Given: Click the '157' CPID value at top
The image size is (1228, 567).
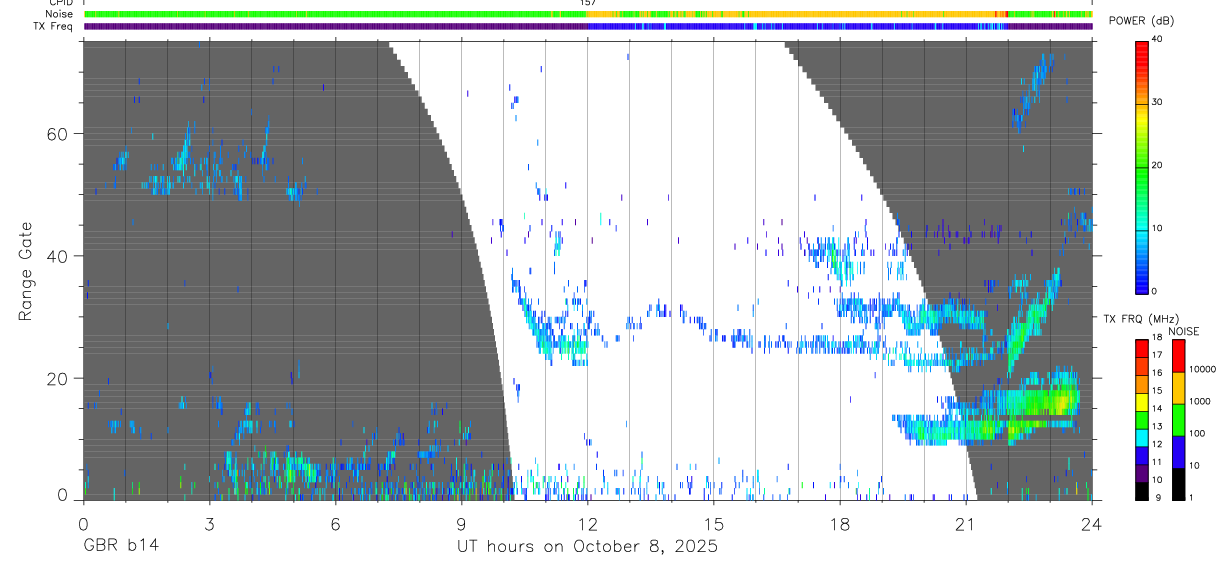Looking at the screenshot, I should pos(588,3).
